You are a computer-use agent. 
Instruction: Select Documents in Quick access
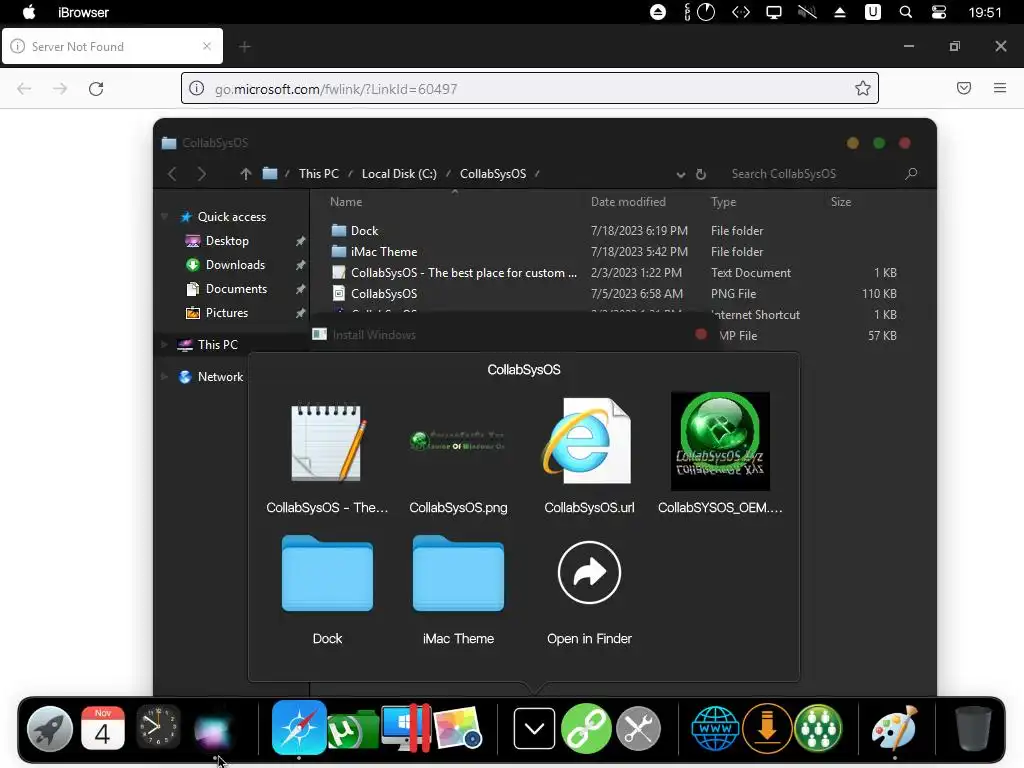[x=236, y=289]
